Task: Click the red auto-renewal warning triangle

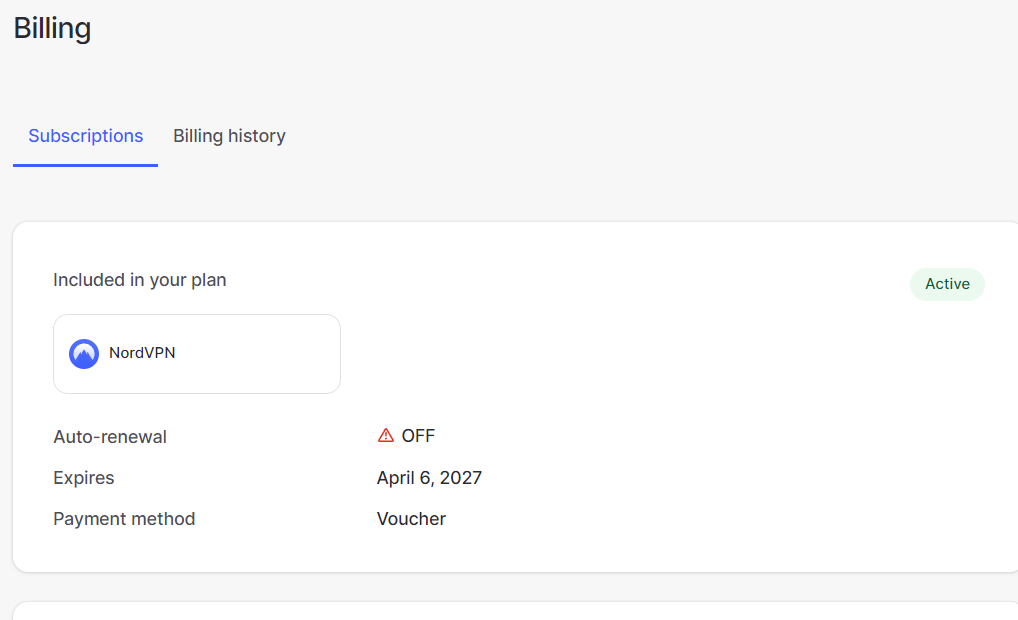Action: 386,436
